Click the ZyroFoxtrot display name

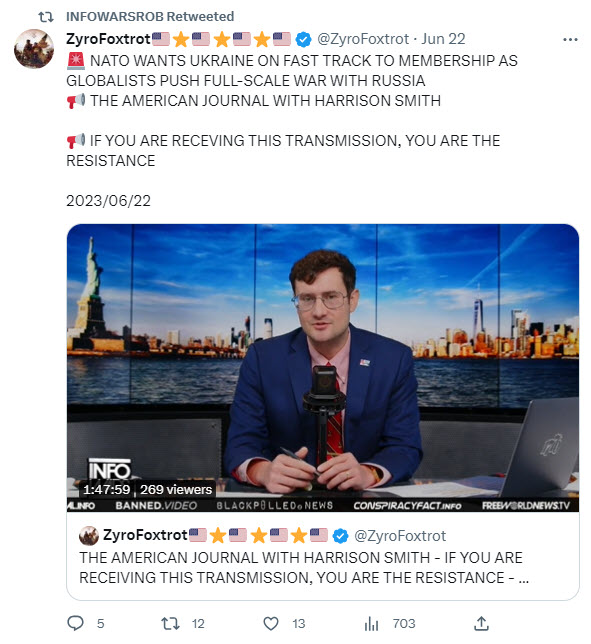[108, 39]
